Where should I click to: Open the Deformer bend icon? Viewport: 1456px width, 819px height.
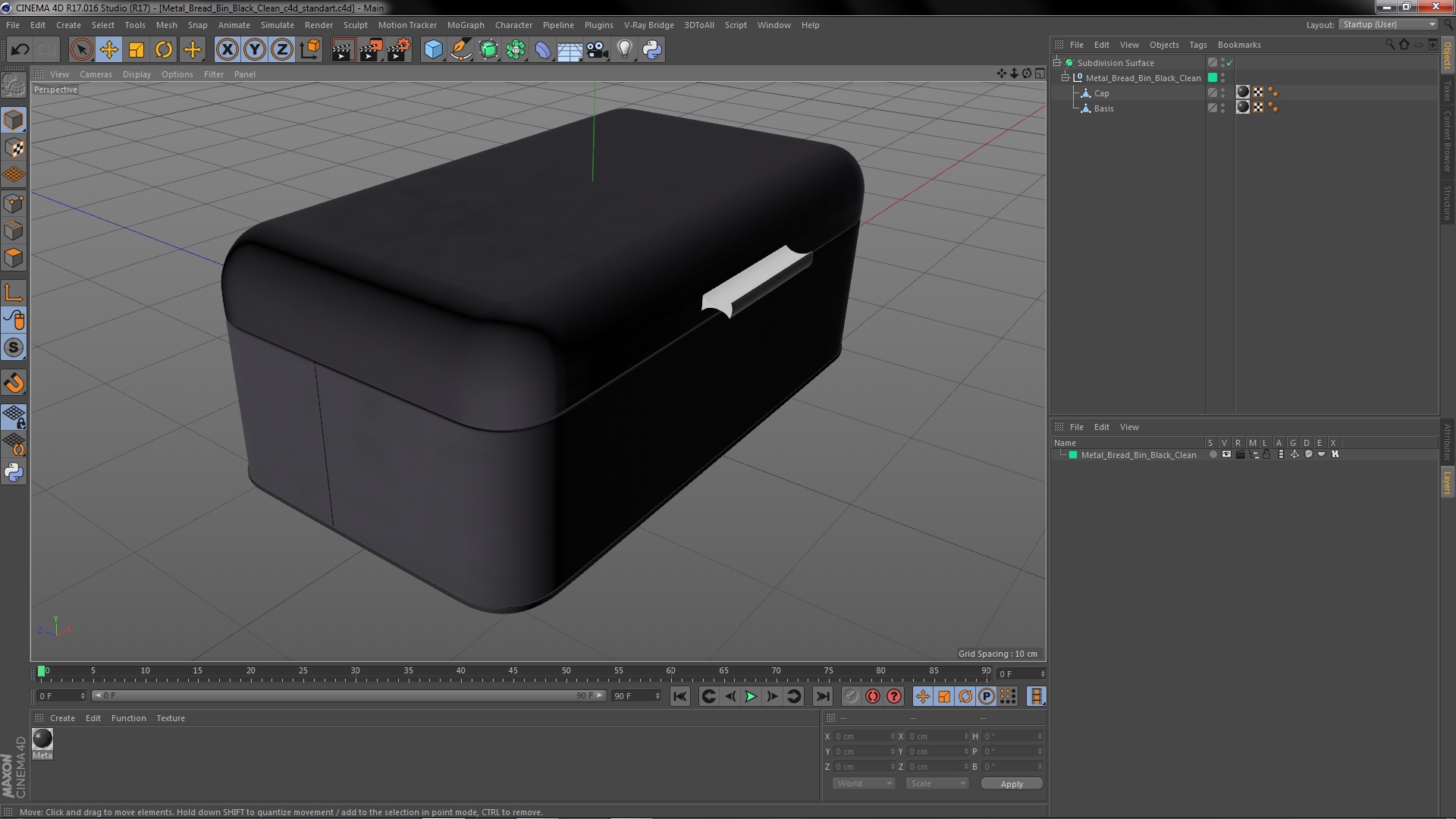(x=543, y=50)
